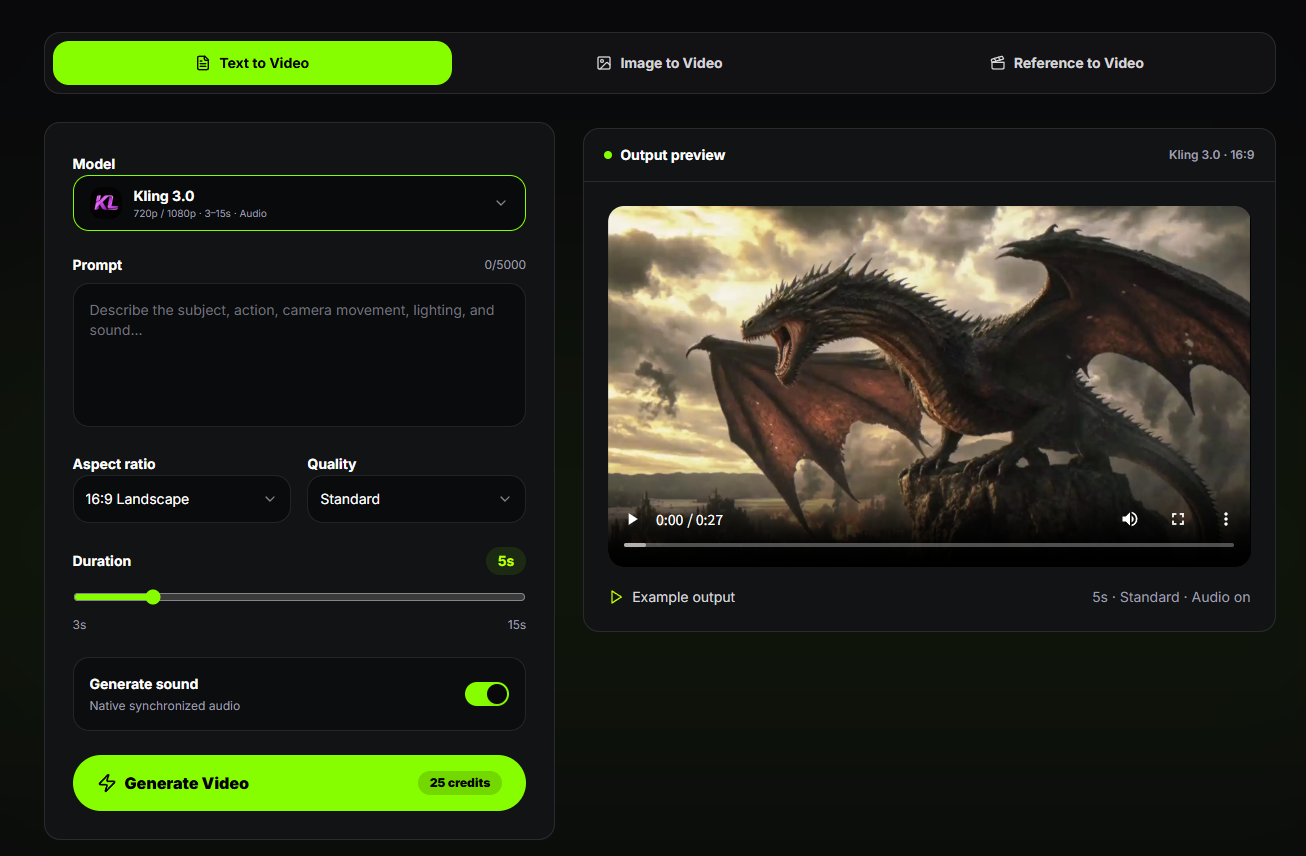Open the video player more options menu

coord(1226,519)
